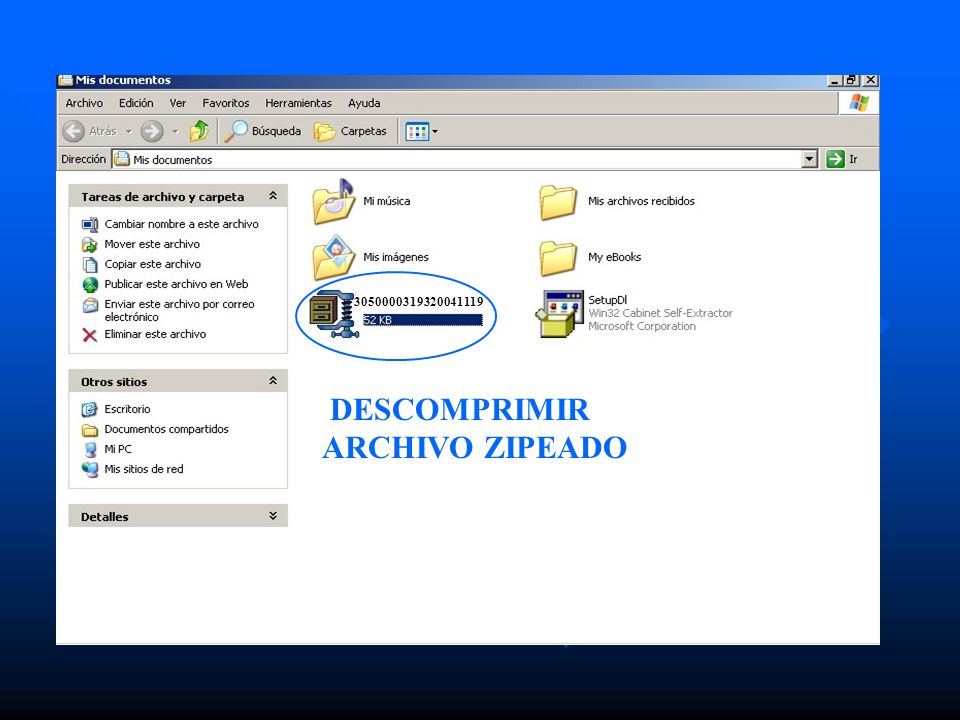
Task: Open the Herramientas menu
Action: (x=298, y=103)
